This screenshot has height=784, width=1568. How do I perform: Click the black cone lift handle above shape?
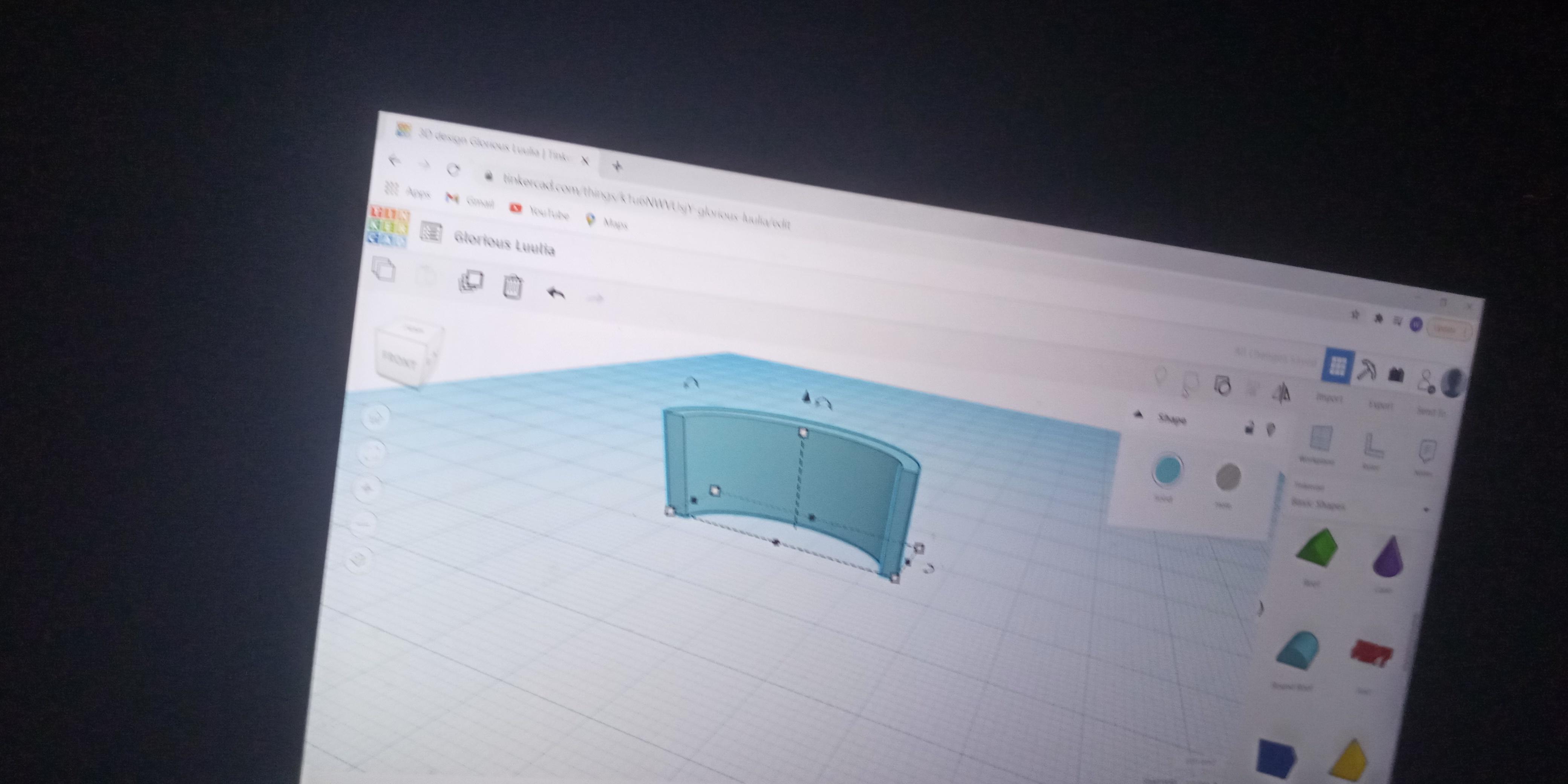click(806, 397)
